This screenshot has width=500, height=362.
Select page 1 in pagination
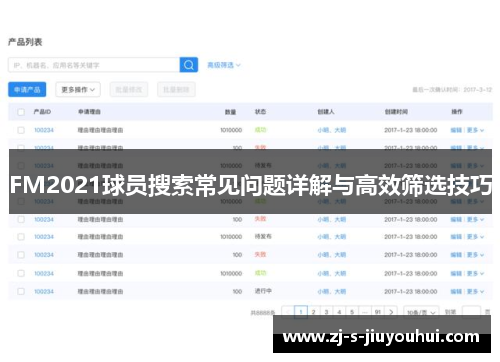pos(301,312)
